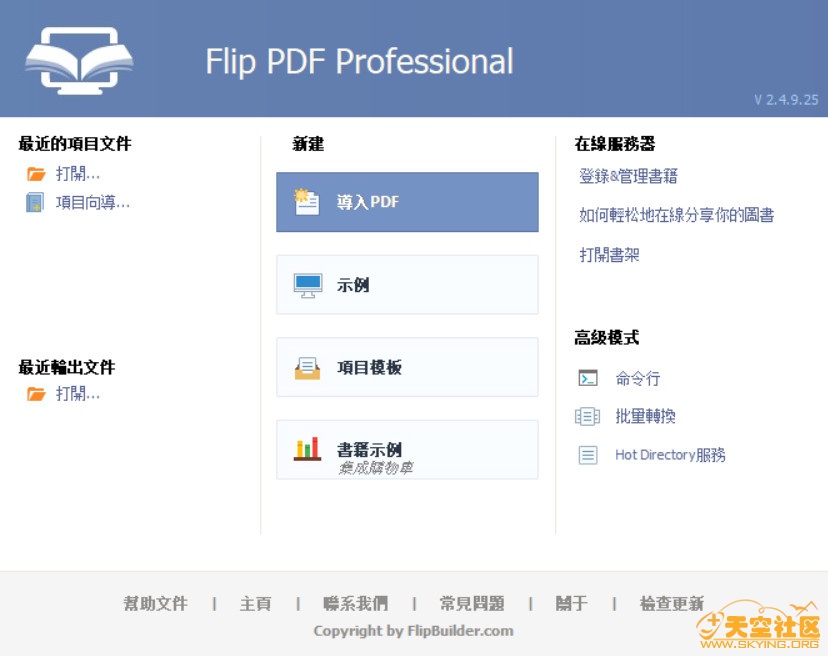
Task: Open the Help file (幫助文件) footer item
Action: click(156, 603)
